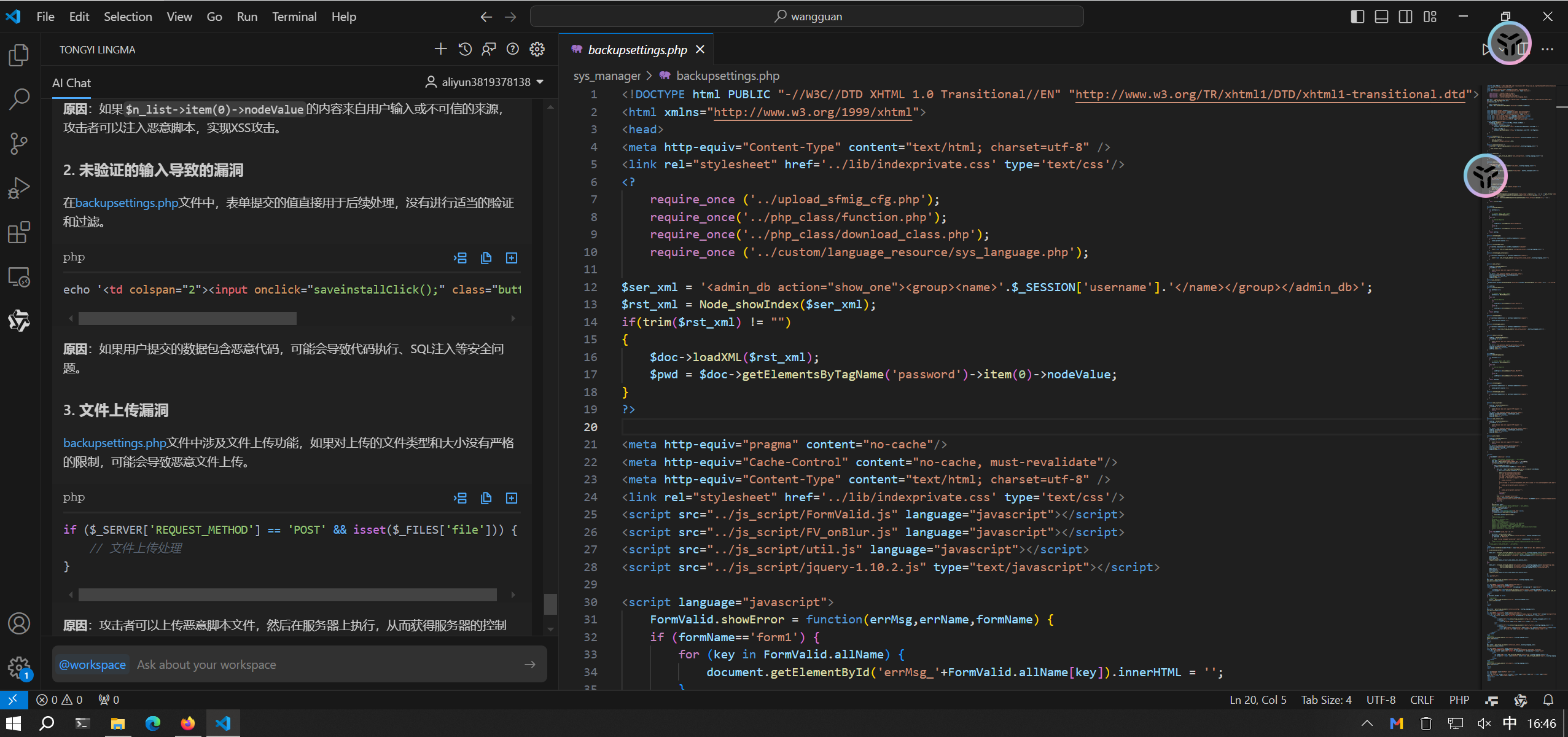Open the File menu
The height and width of the screenshot is (737, 1568).
pyautogui.click(x=45, y=17)
